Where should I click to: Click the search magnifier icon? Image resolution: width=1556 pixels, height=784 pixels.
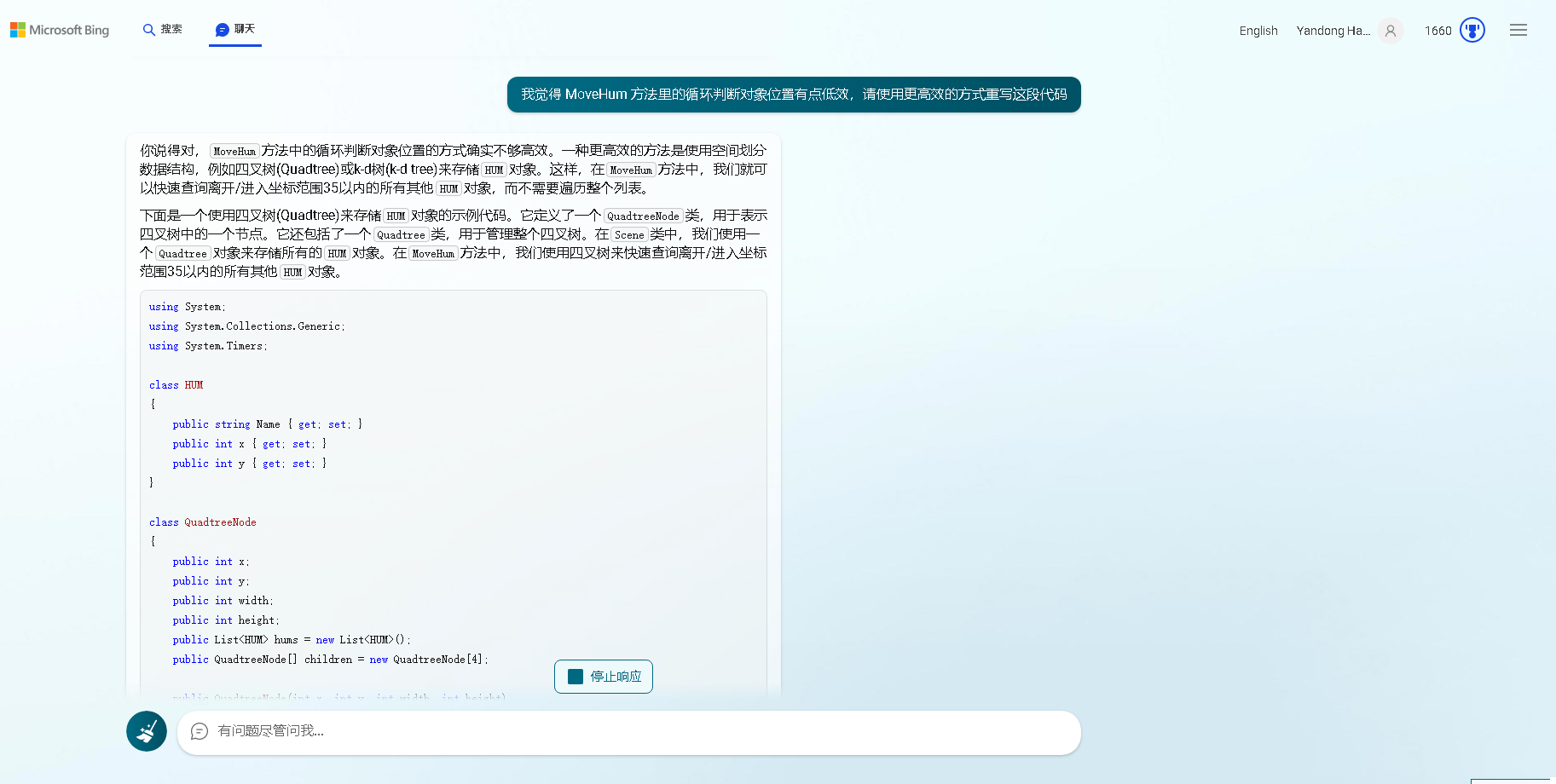tap(149, 30)
